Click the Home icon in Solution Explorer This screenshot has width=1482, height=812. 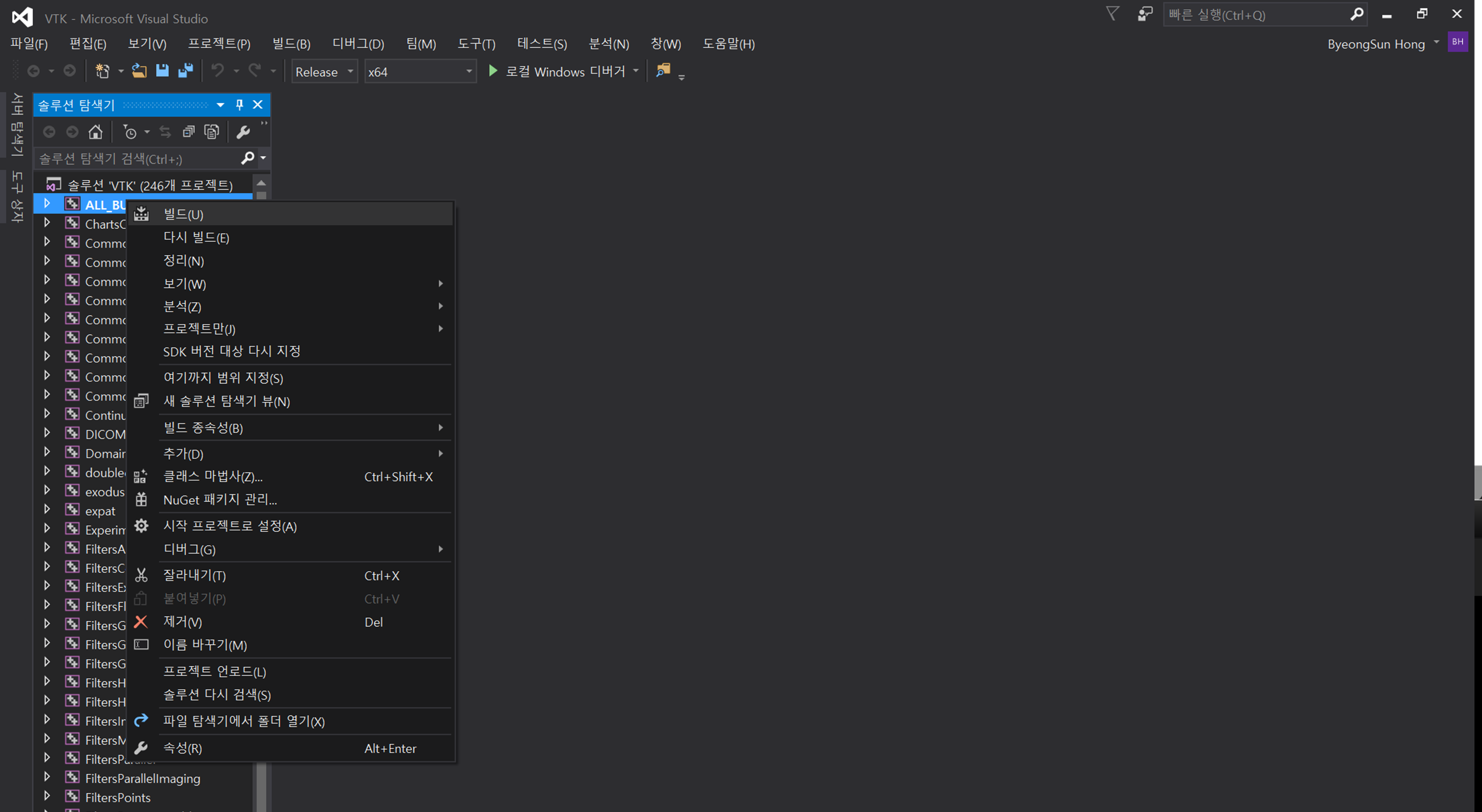coord(96,132)
